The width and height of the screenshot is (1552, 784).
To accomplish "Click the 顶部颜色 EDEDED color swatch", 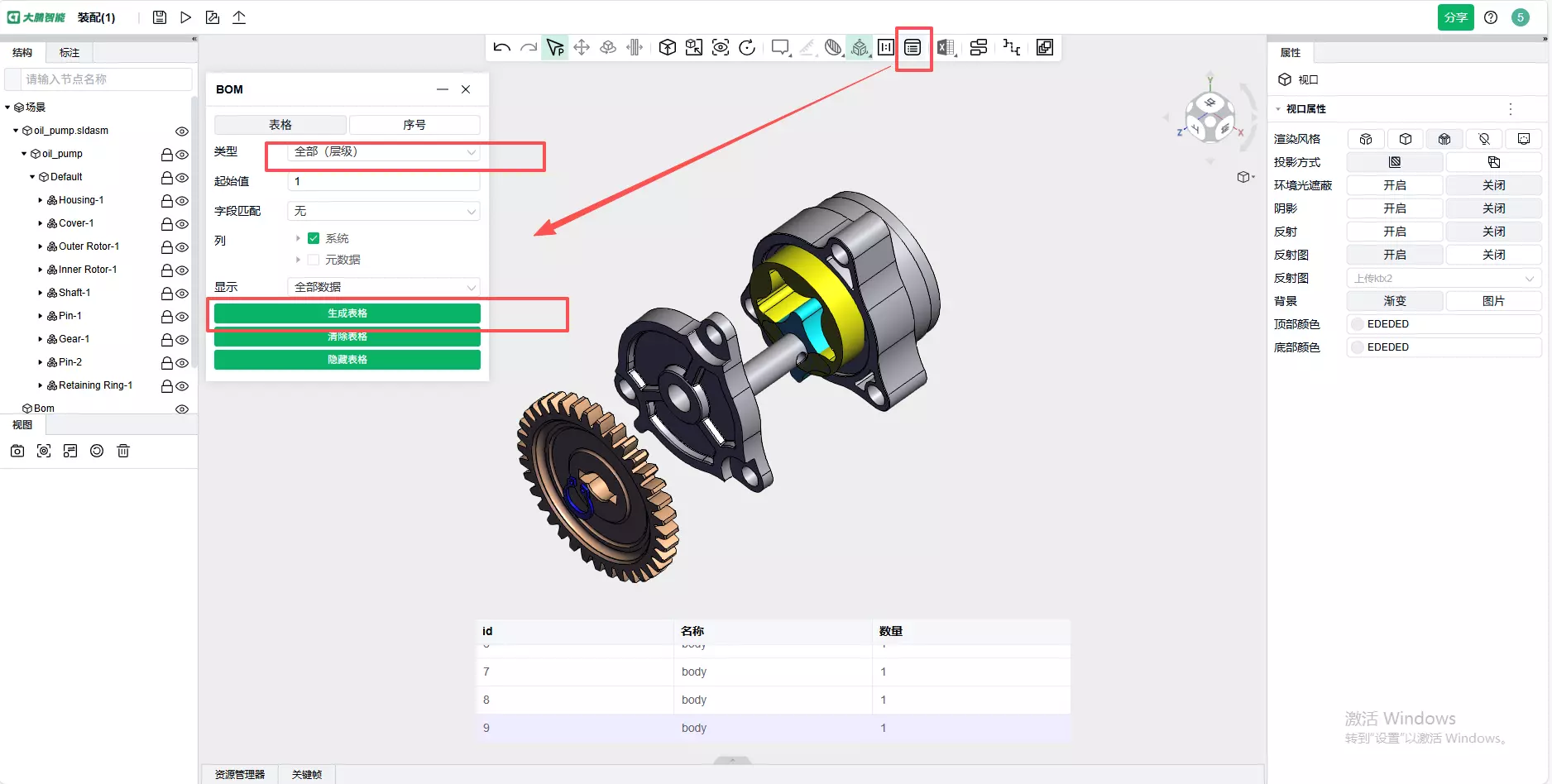I will pos(1358,324).
